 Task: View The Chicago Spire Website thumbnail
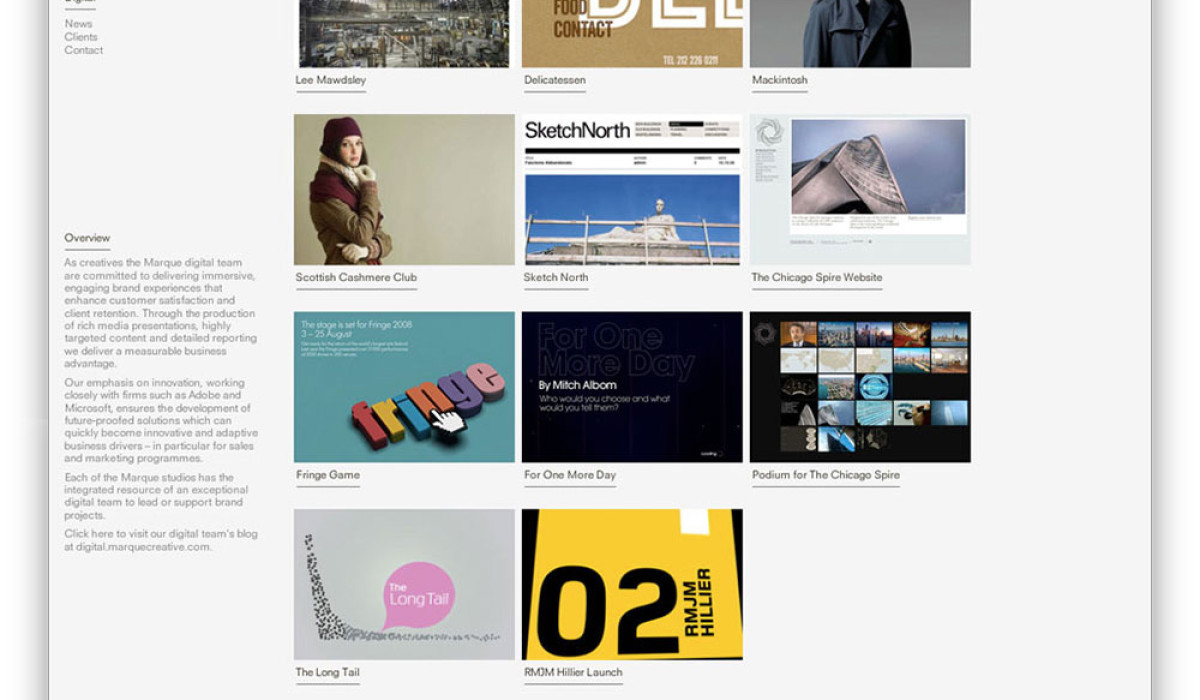pos(860,189)
